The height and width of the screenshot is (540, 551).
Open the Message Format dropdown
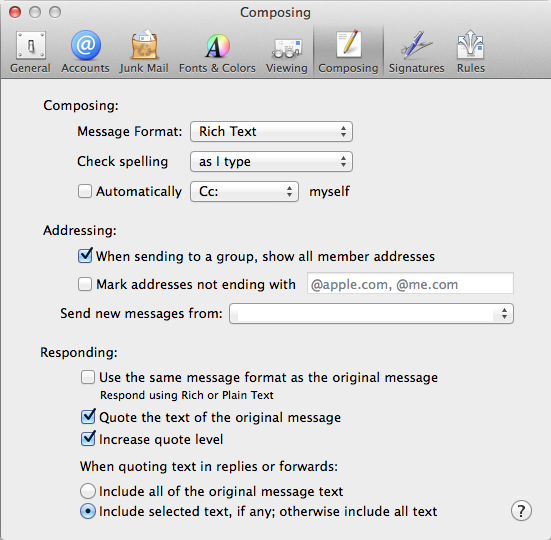click(x=271, y=132)
